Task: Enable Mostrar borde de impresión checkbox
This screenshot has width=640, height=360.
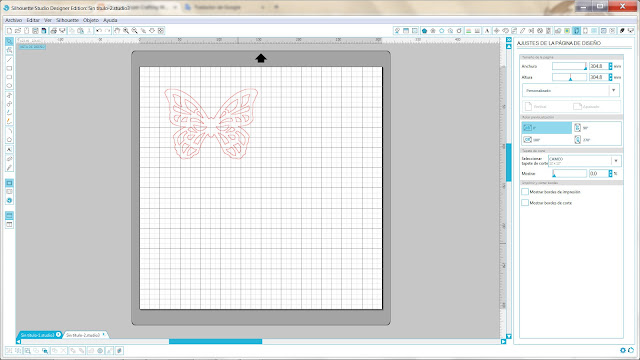Action: [x=525, y=191]
